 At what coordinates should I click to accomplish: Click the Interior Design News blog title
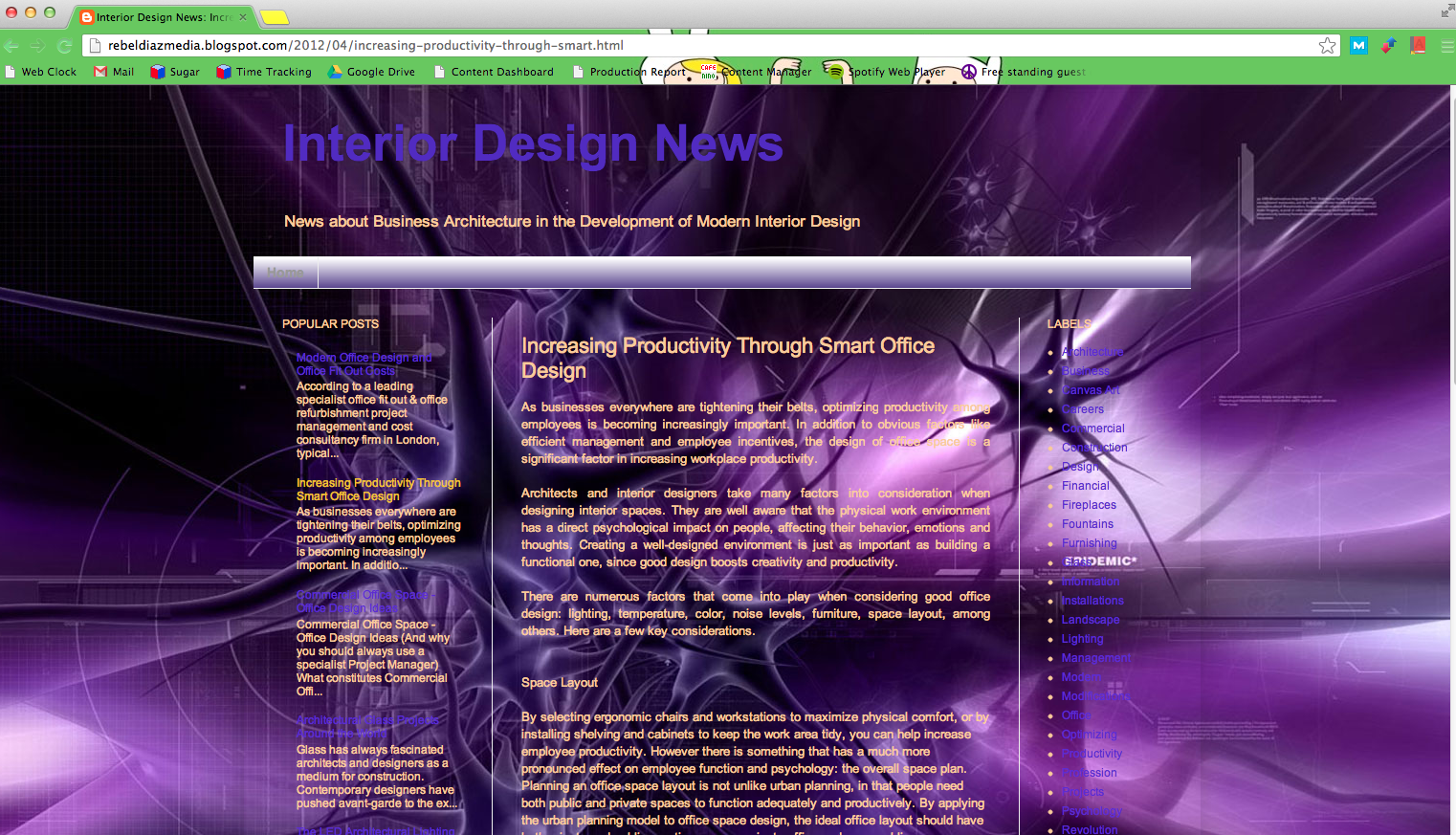click(533, 144)
